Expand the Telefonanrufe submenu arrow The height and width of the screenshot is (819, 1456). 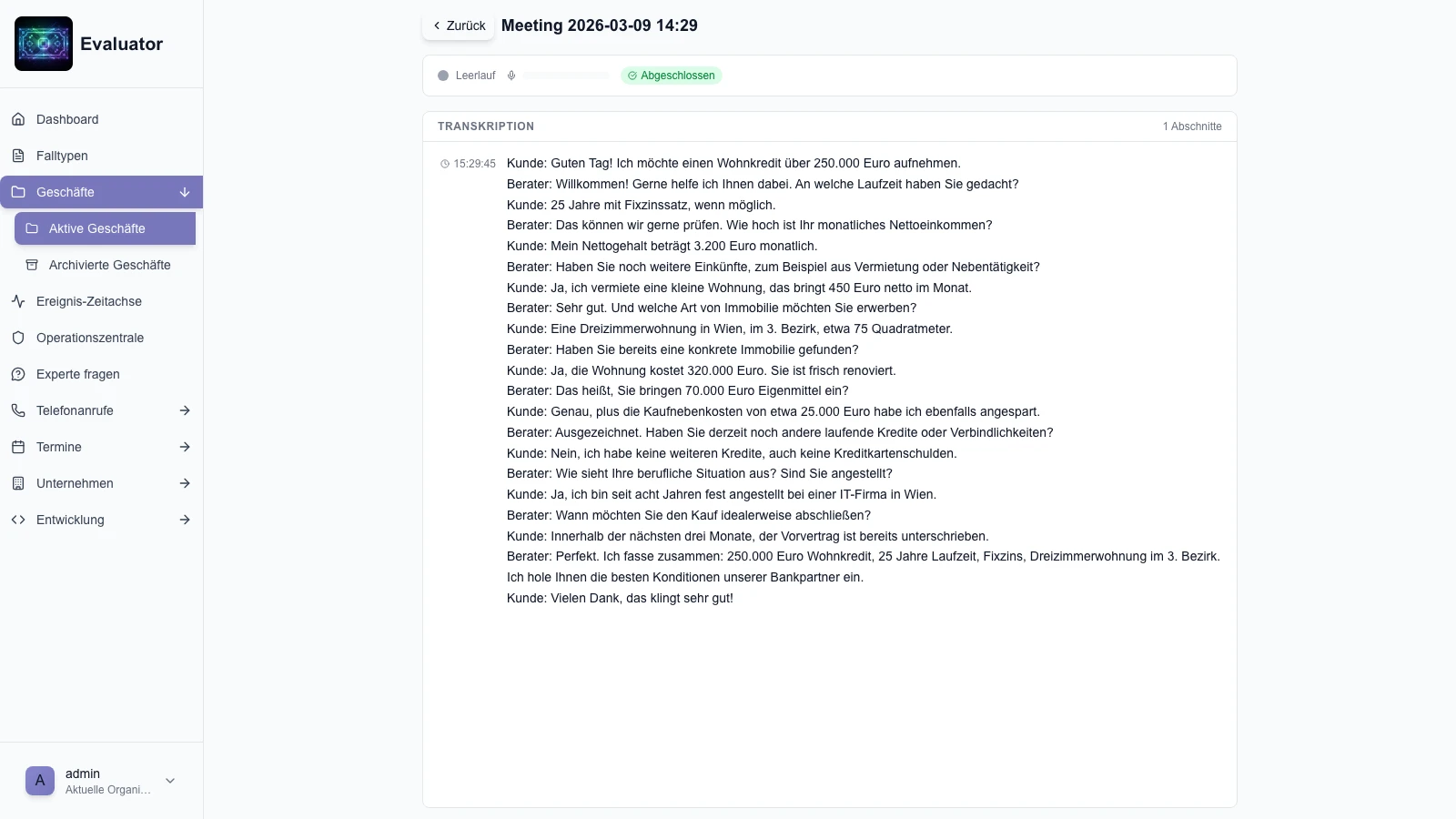coord(185,410)
